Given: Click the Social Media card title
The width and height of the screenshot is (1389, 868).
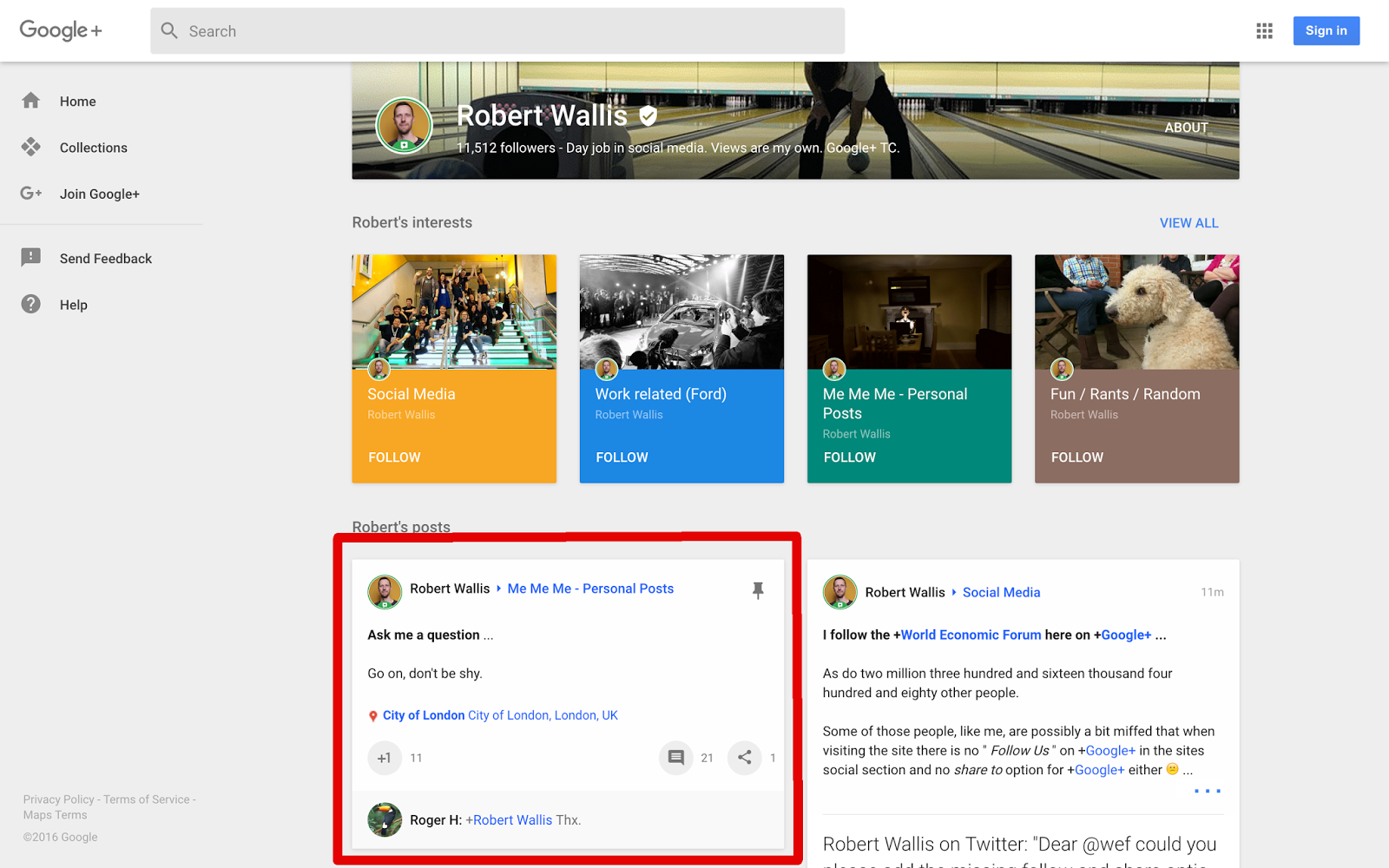Looking at the screenshot, I should (x=411, y=394).
